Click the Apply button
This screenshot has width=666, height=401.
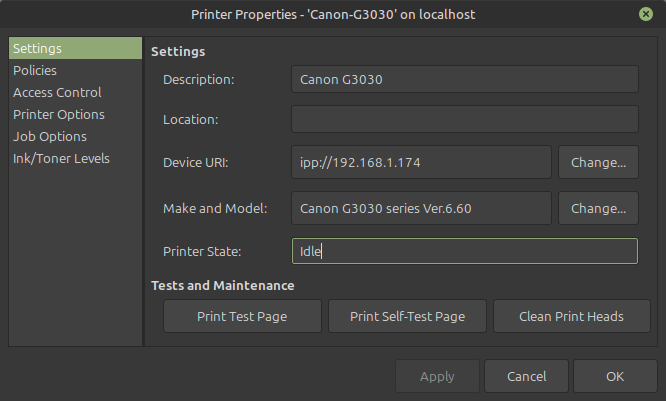click(437, 377)
